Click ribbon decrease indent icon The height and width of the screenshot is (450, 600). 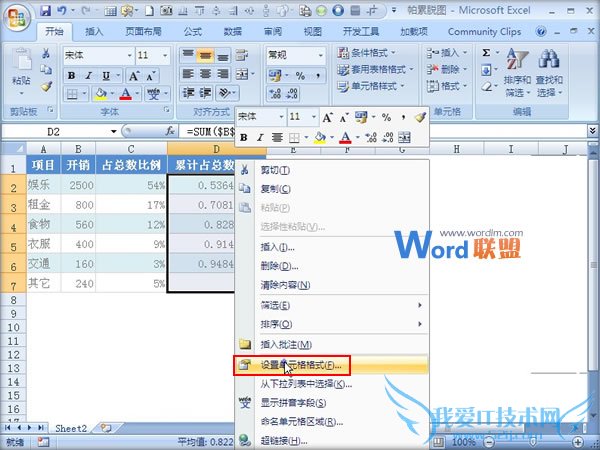[x=188, y=93]
